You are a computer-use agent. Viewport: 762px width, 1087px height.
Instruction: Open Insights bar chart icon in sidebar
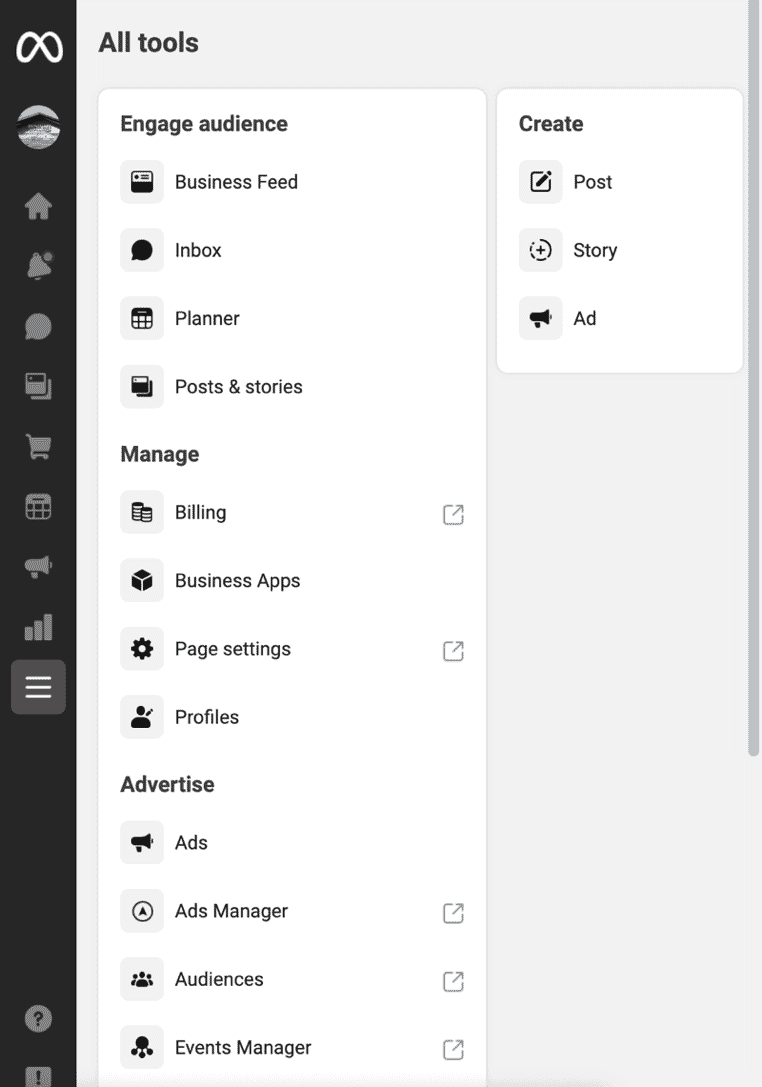coord(38,627)
